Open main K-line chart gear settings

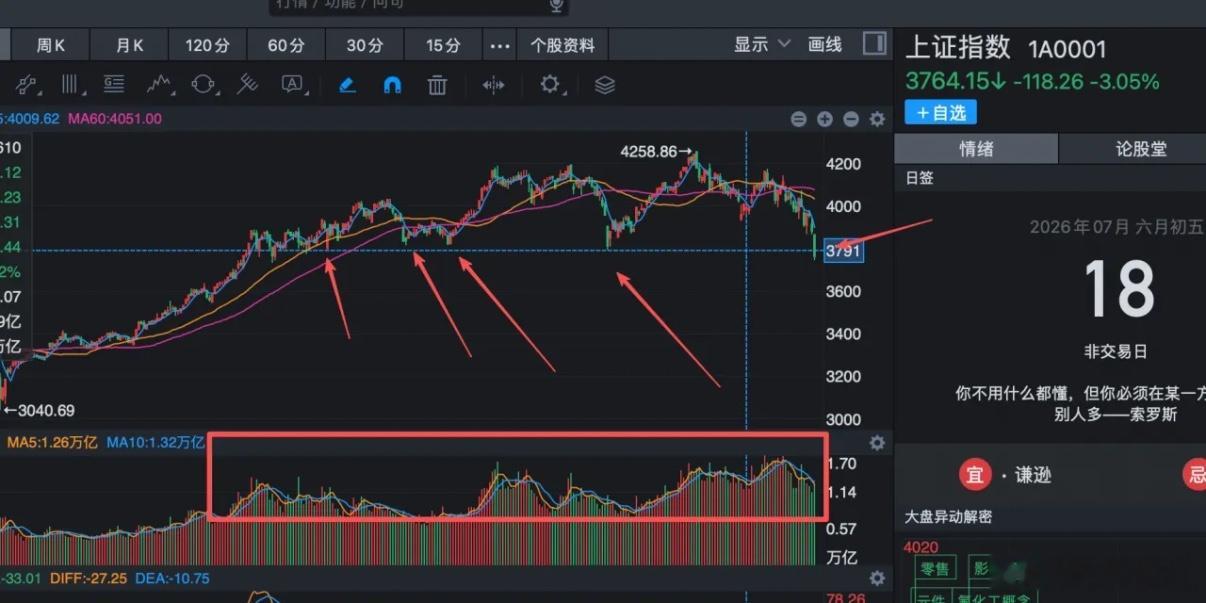[877, 119]
